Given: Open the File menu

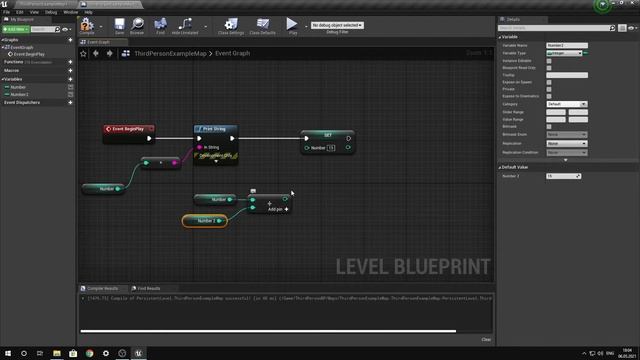Looking at the screenshot, I should [x=7, y=12].
